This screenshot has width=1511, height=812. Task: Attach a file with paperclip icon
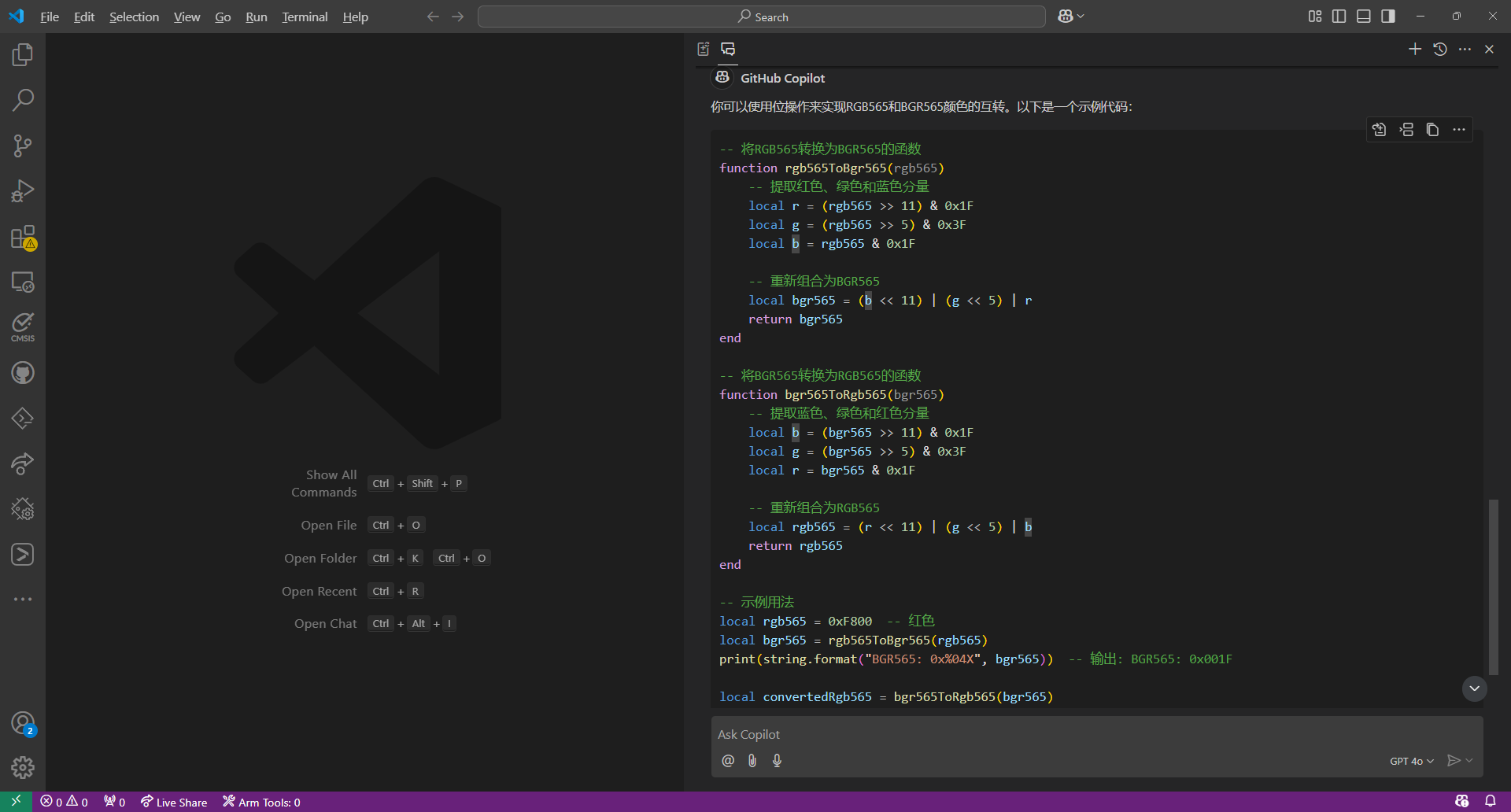pyautogui.click(x=752, y=760)
